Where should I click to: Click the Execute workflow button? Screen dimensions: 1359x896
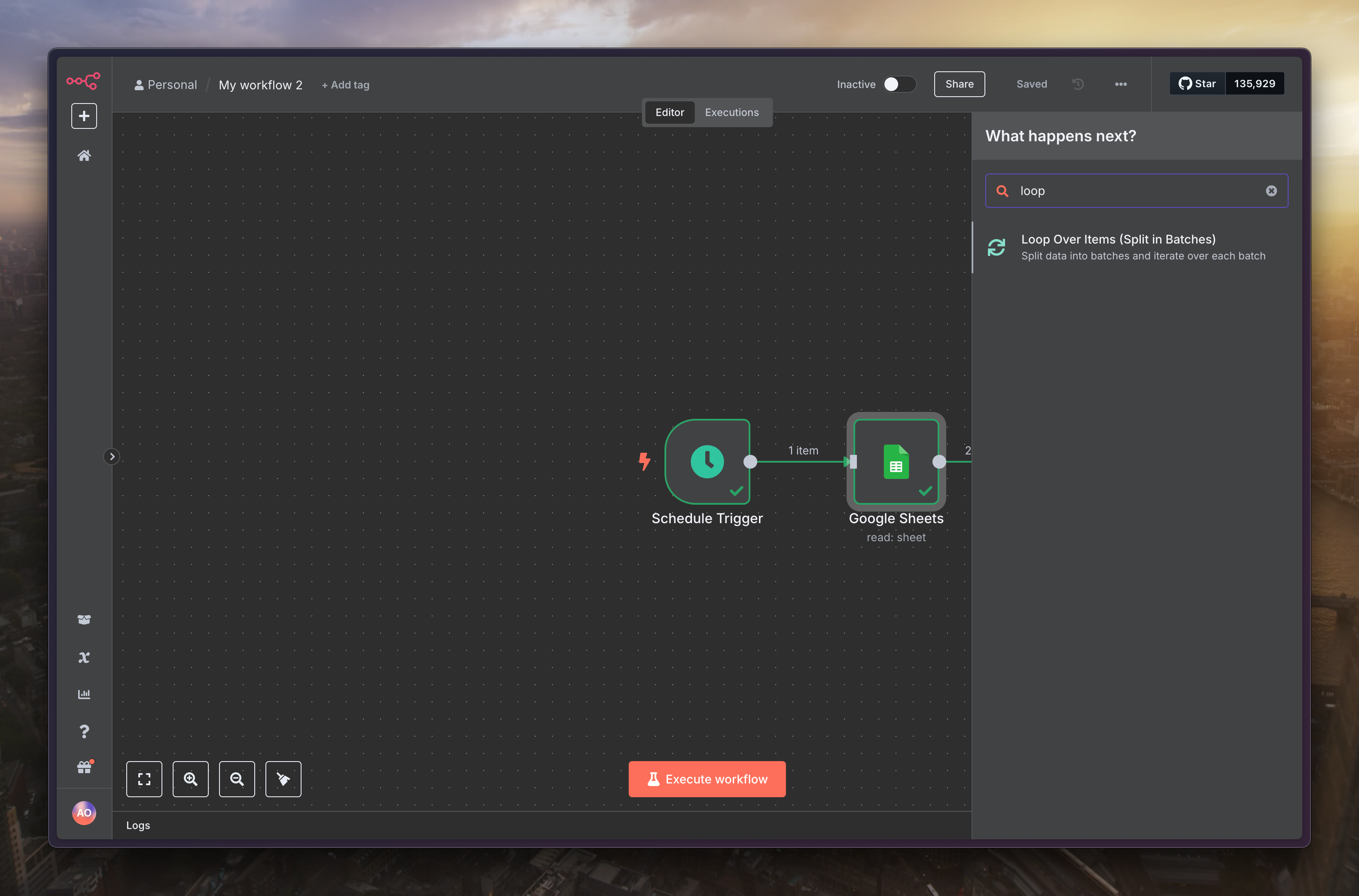coord(707,779)
